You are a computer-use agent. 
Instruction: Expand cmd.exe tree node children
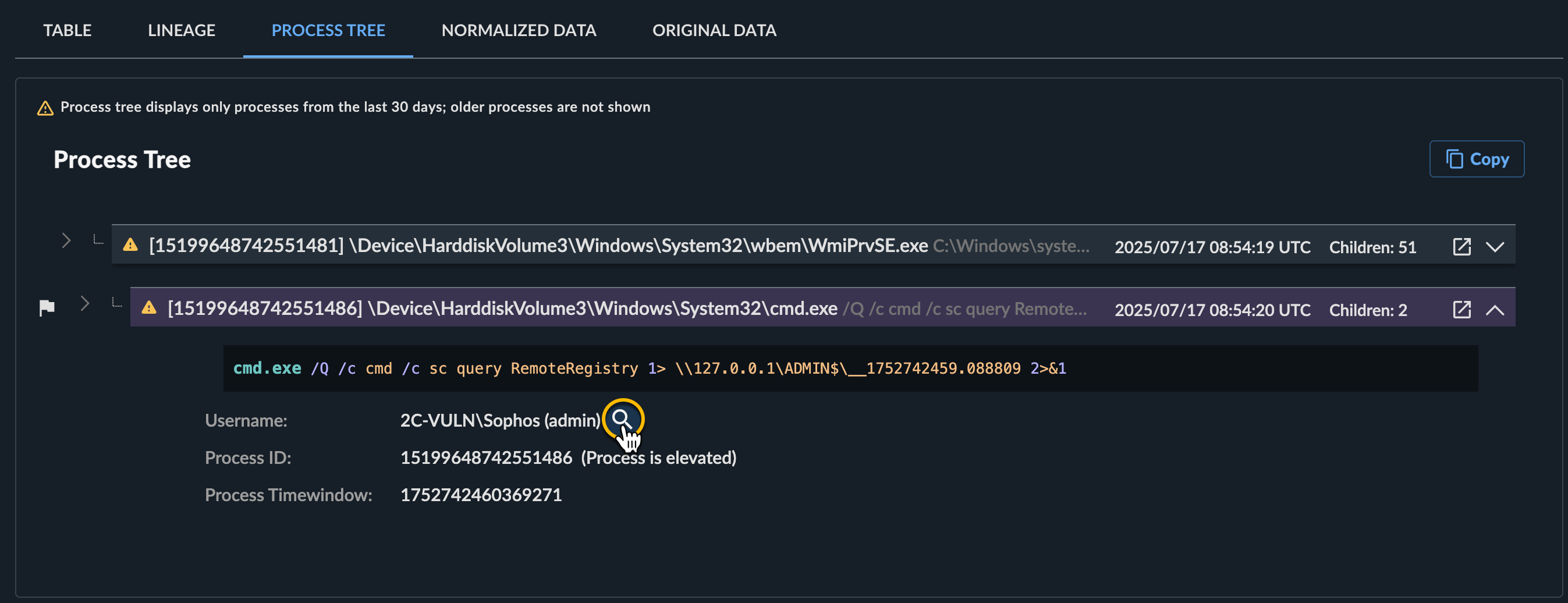84,303
